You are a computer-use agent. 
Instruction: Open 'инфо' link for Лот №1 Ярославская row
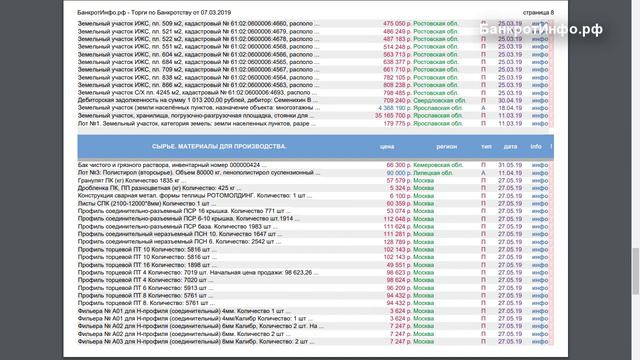540,124
